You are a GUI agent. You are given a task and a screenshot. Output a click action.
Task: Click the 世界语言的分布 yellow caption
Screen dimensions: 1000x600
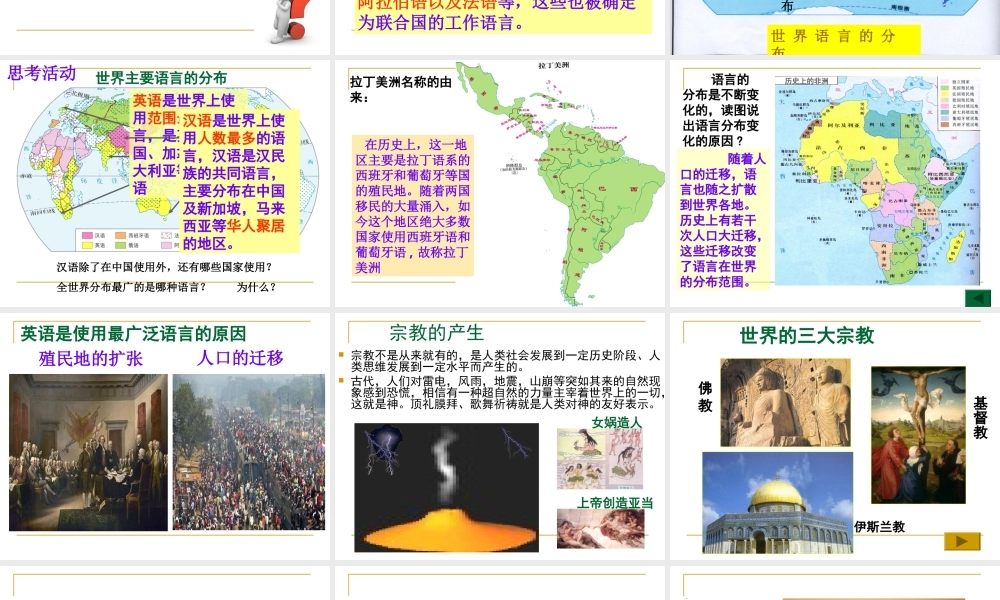click(x=844, y=40)
